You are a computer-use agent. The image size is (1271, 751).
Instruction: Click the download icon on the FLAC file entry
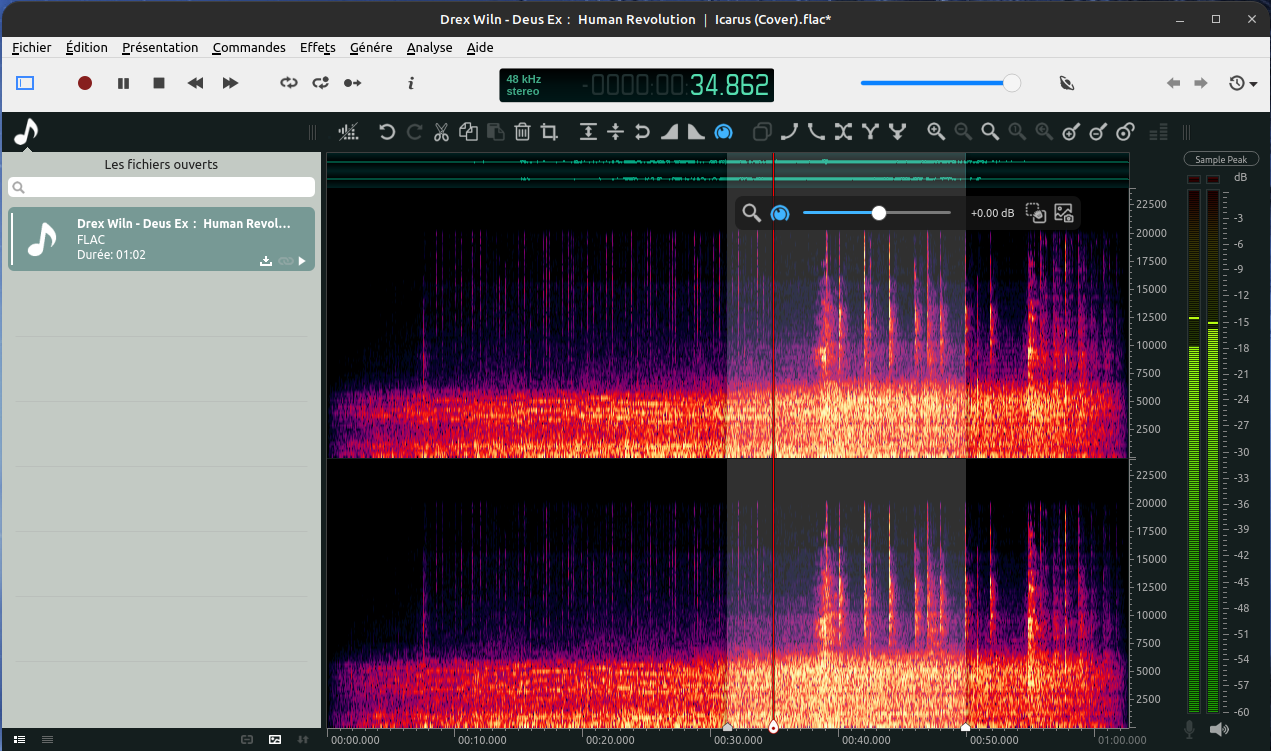point(266,261)
